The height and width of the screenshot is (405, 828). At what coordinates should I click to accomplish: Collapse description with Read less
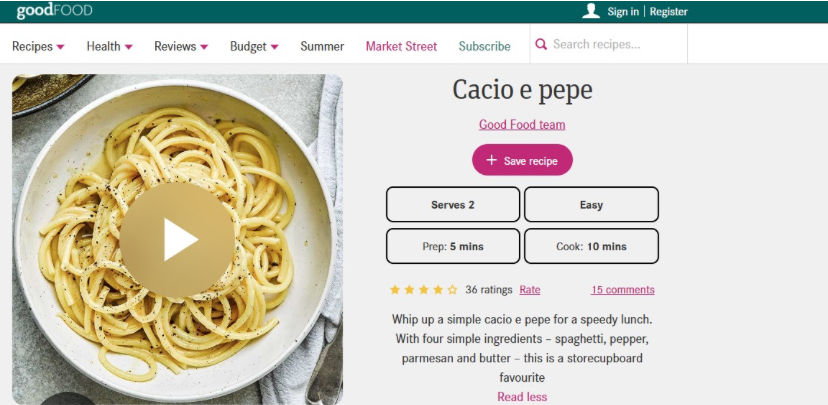coord(522,397)
